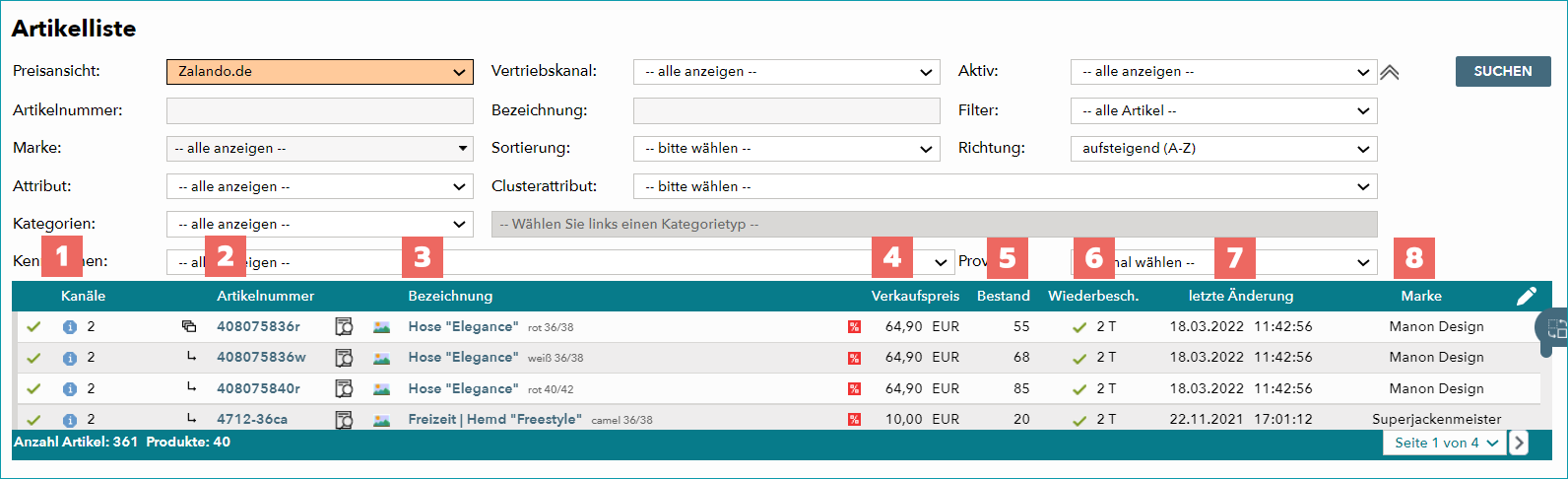The height and width of the screenshot is (479, 1568).
Task: Click the sub-variant arrow before 408075836w
Action: click(191, 357)
